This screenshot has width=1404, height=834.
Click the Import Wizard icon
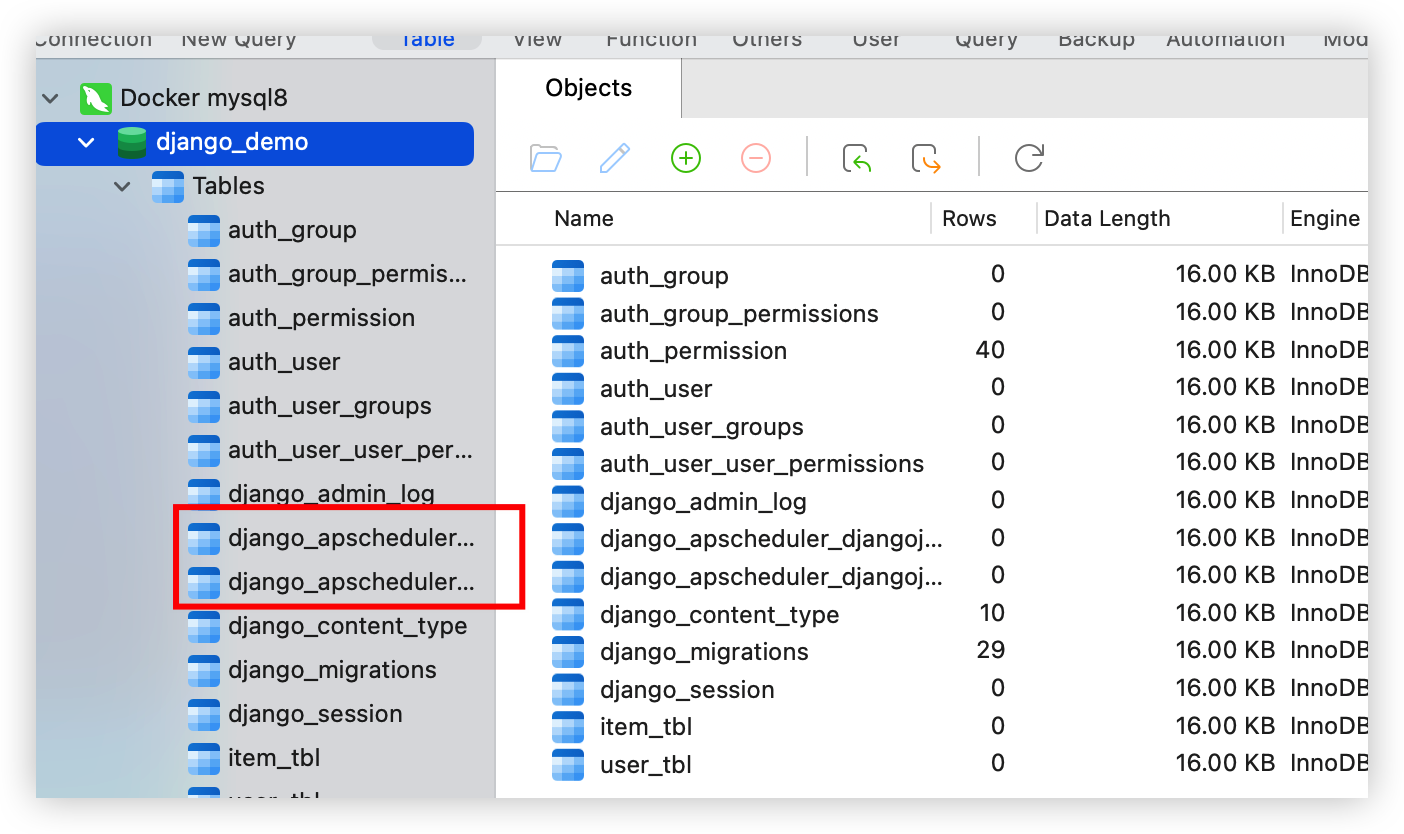(857, 158)
